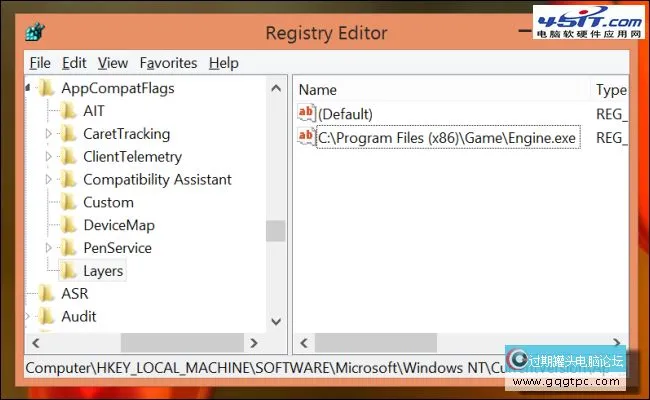The width and height of the screenshot is (650, 400).
Task: Select the ASR registry key
Action: pyautogui.click(x=74, y=294)
